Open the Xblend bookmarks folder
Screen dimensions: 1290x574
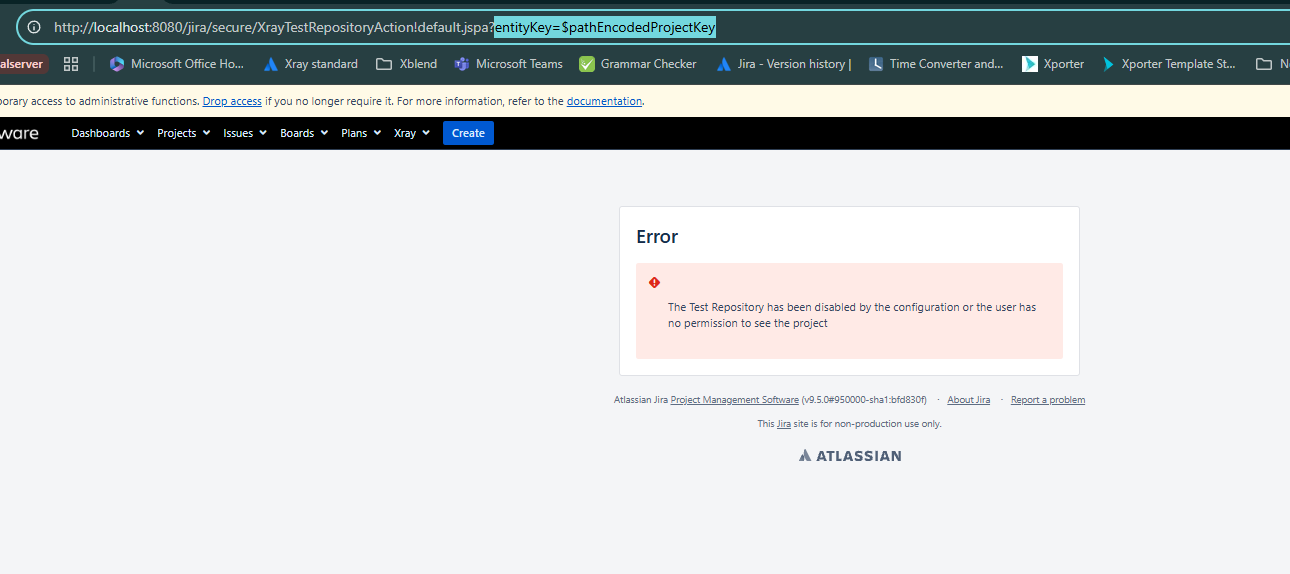pyautogui.click(x=407, y=64)
